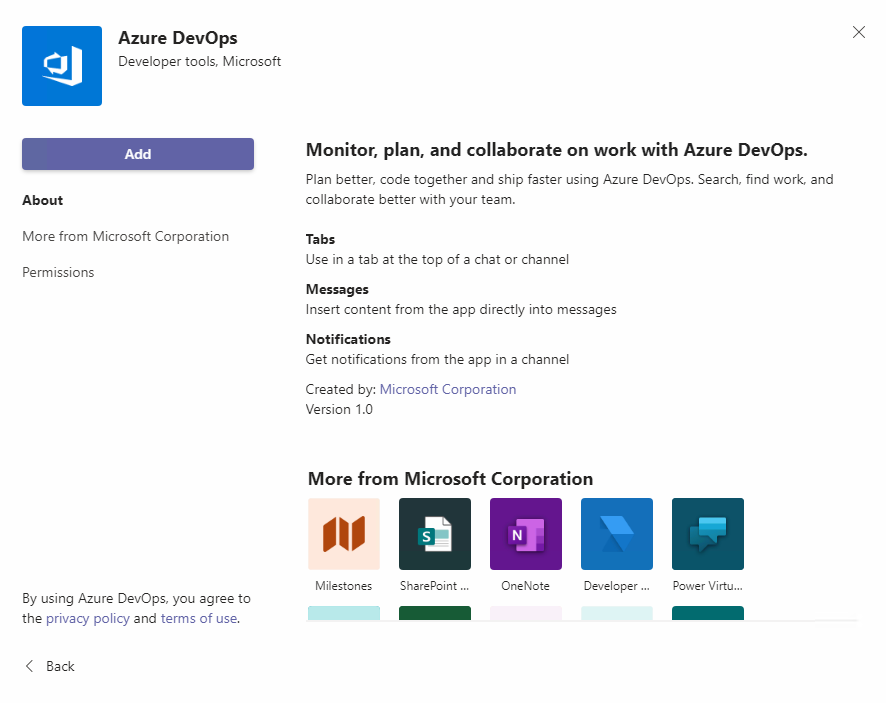
Task: Click the Messages capability heading
Action: 337,289
